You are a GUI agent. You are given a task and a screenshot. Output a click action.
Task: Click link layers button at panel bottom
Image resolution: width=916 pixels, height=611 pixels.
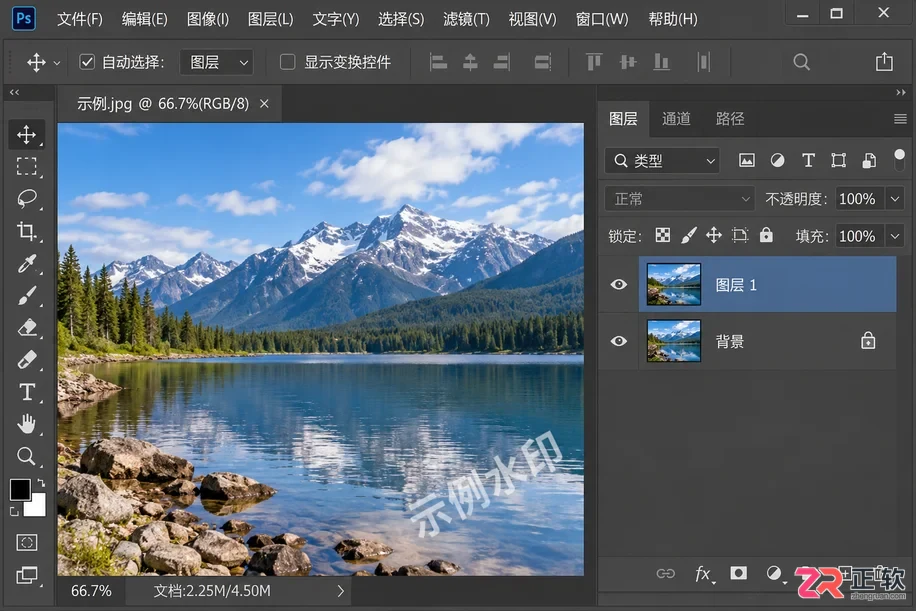(665, 574)
